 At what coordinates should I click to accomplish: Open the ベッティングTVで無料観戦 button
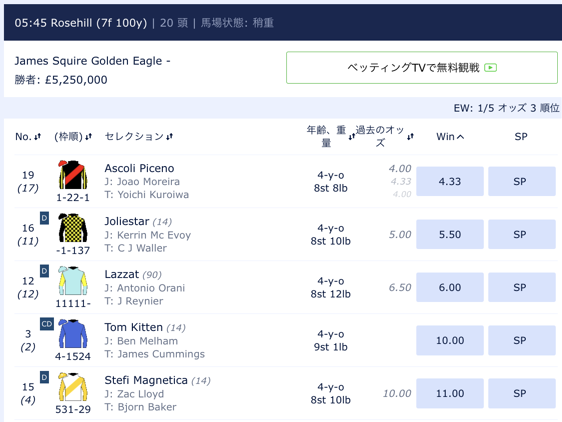(x=422, y=67)
